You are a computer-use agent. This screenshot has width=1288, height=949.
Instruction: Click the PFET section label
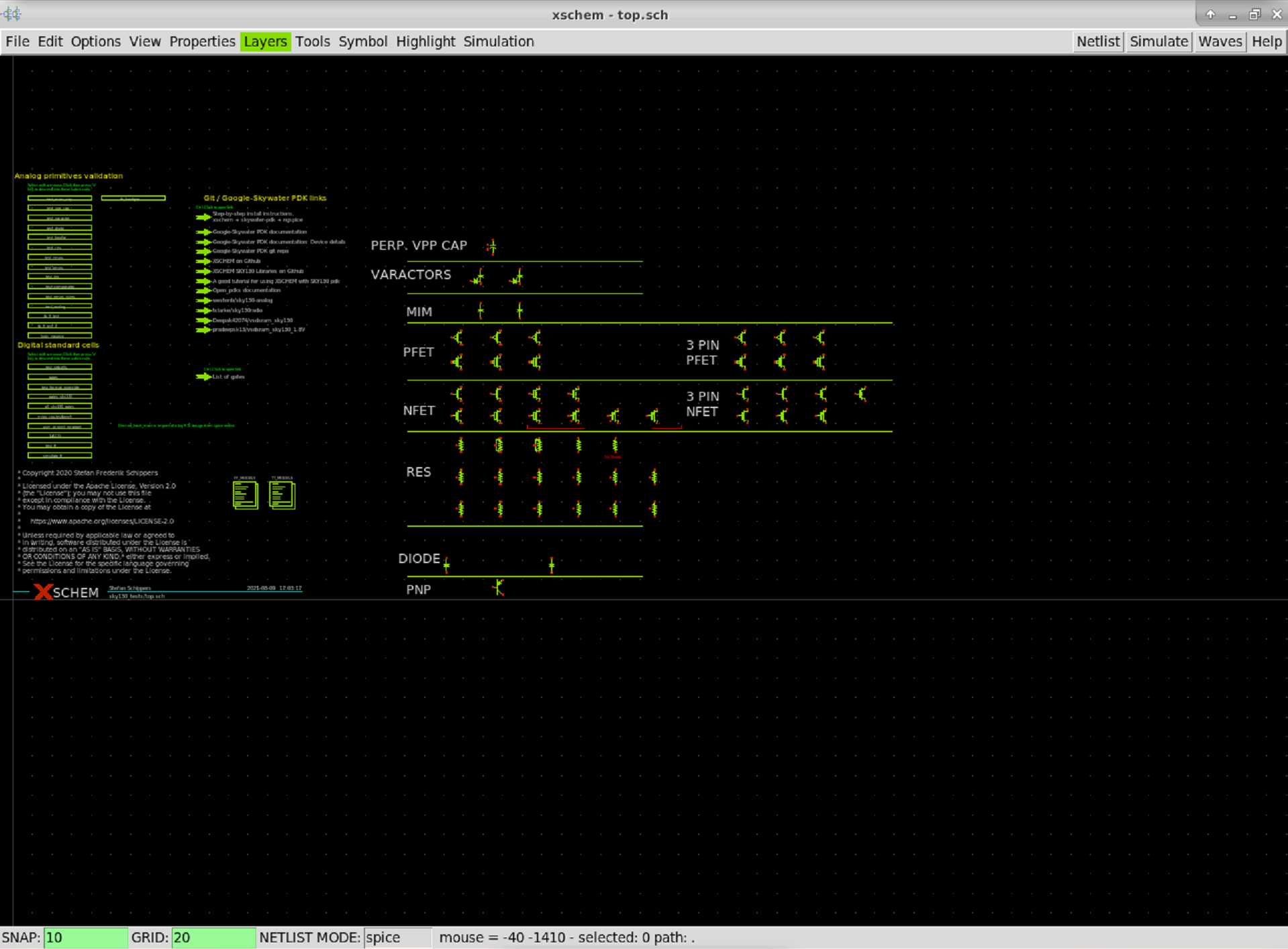click(418, 352)
